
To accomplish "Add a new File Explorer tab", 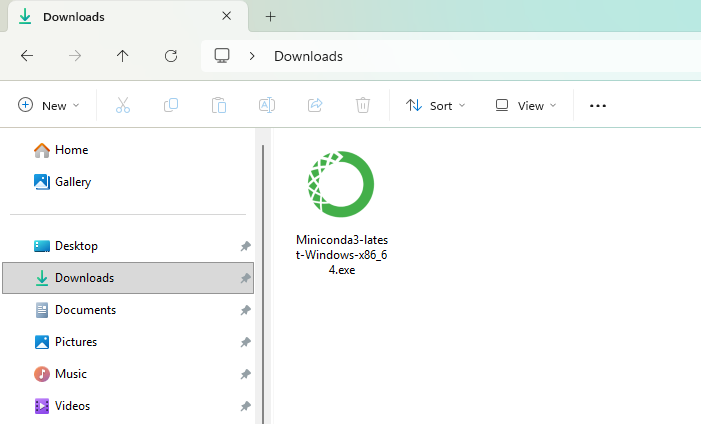I will coord(270,17).
